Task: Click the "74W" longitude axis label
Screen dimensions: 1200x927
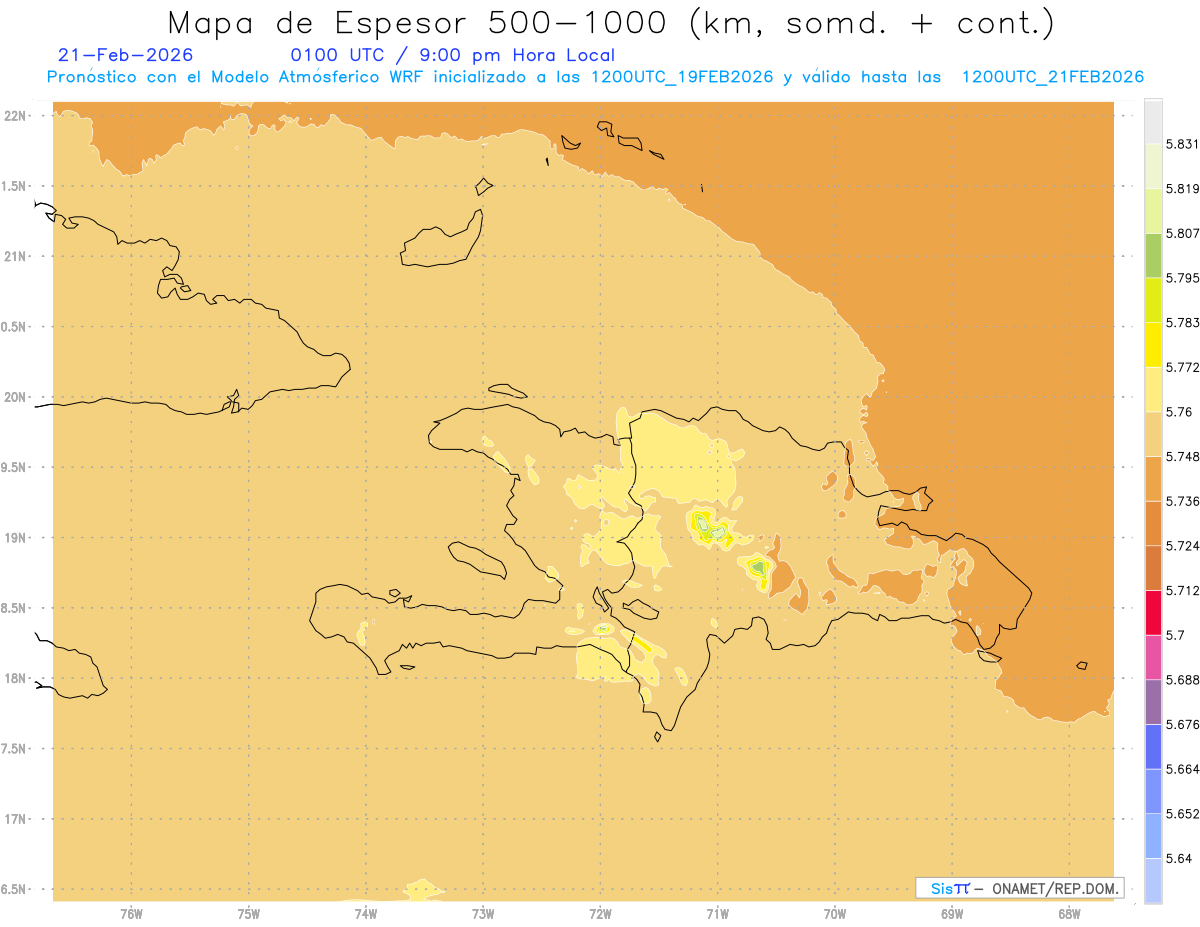Action: (366, 914)
